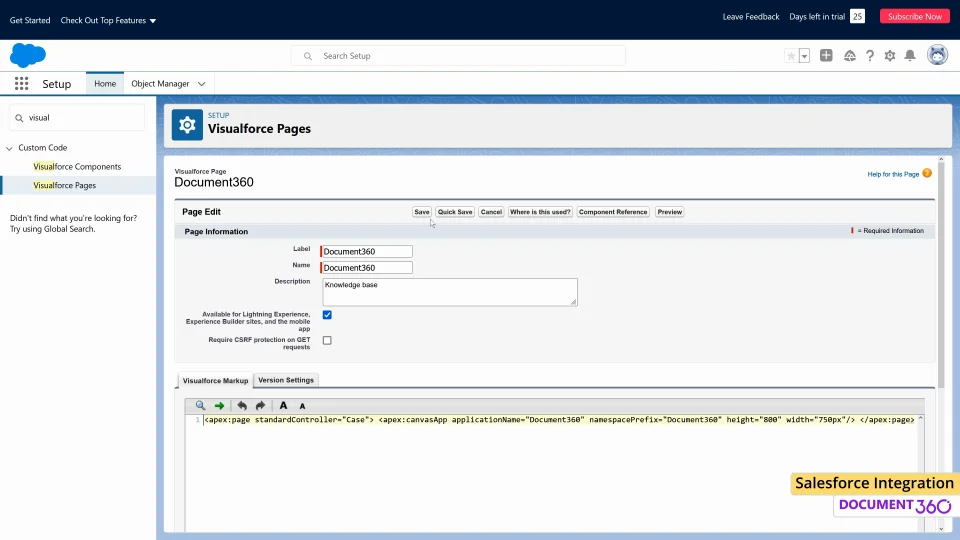
Task: Click the Days left in trial 25 badge
Action: (x=857, y=17)
